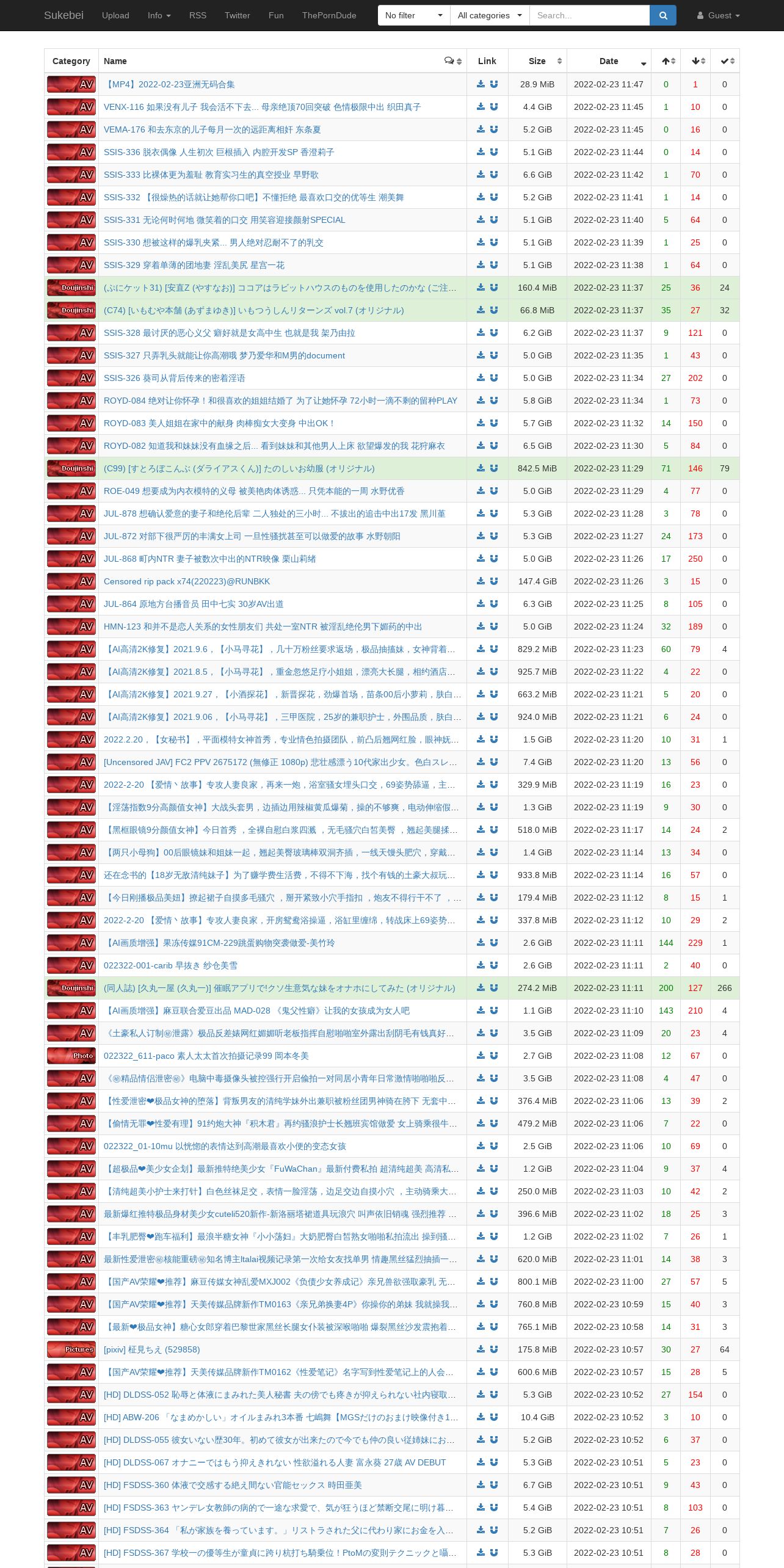The image size is (784, 1568).
Task: Sort by completed checkmark column
Action: (x=725, y=61)
